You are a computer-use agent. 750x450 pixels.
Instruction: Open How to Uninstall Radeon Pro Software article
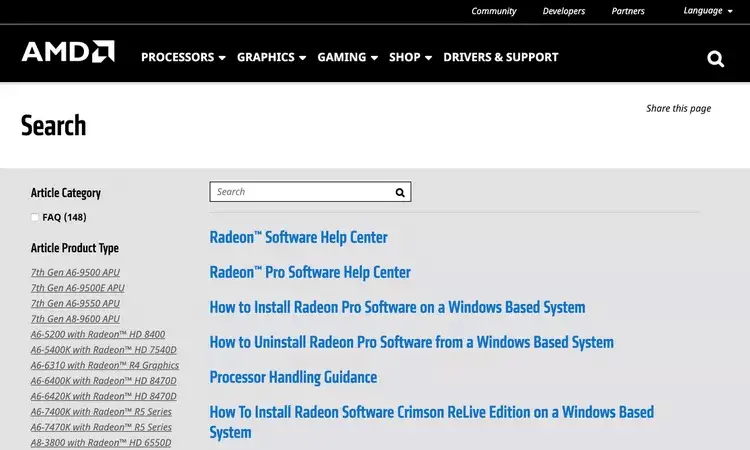click(x=411, y=342)
